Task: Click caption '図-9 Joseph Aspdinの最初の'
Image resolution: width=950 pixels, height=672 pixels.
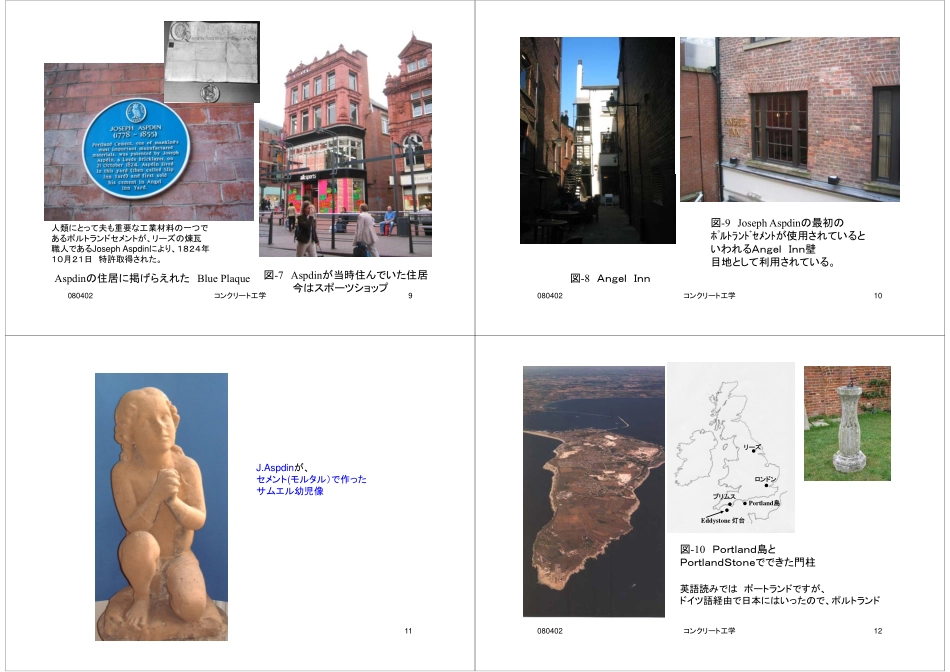Action: pos(777,223)
